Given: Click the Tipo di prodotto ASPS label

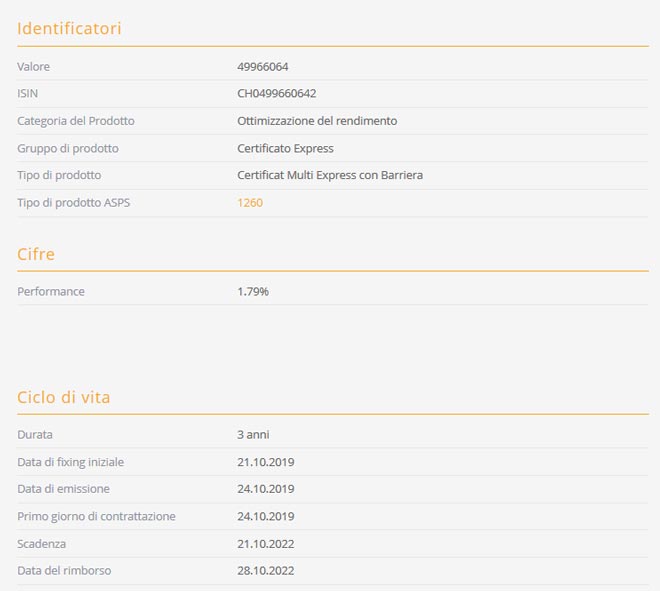Looking at the screenshot, I should tap(73, 203).
